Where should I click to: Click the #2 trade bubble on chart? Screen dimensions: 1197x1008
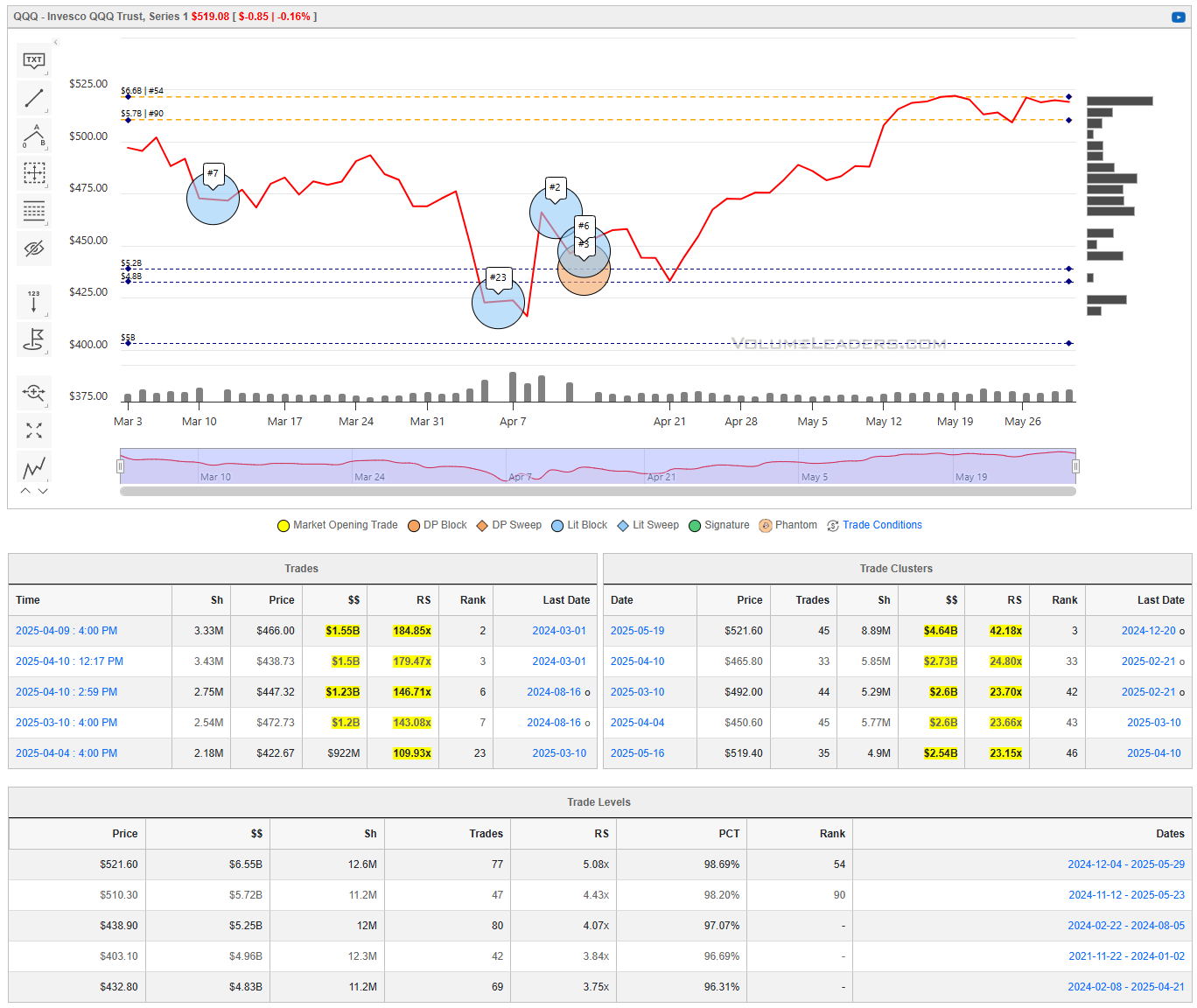pyautogui.click(x=556, y=211)
